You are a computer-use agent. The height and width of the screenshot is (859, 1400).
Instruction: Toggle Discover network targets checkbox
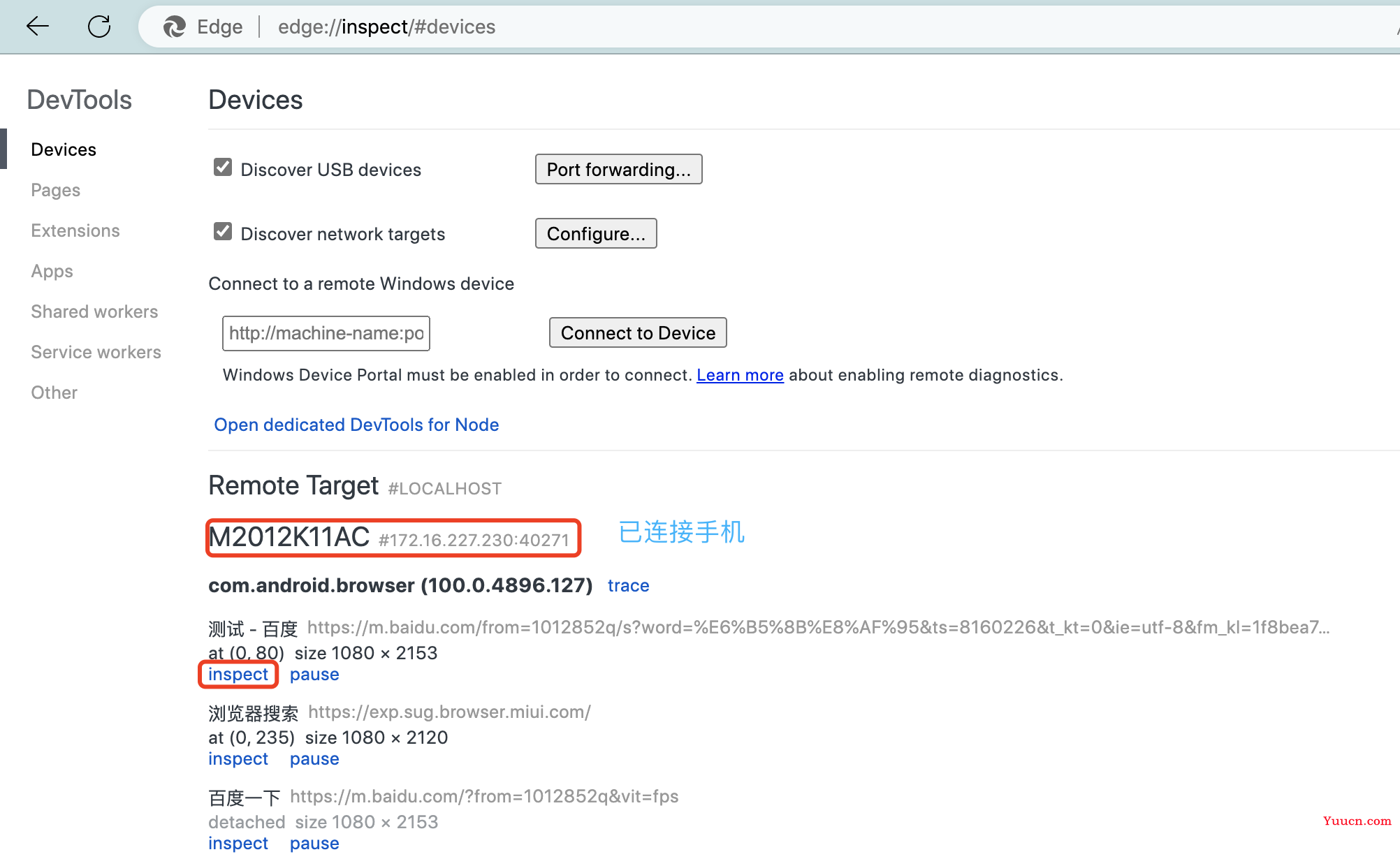(x=223, y=231)
